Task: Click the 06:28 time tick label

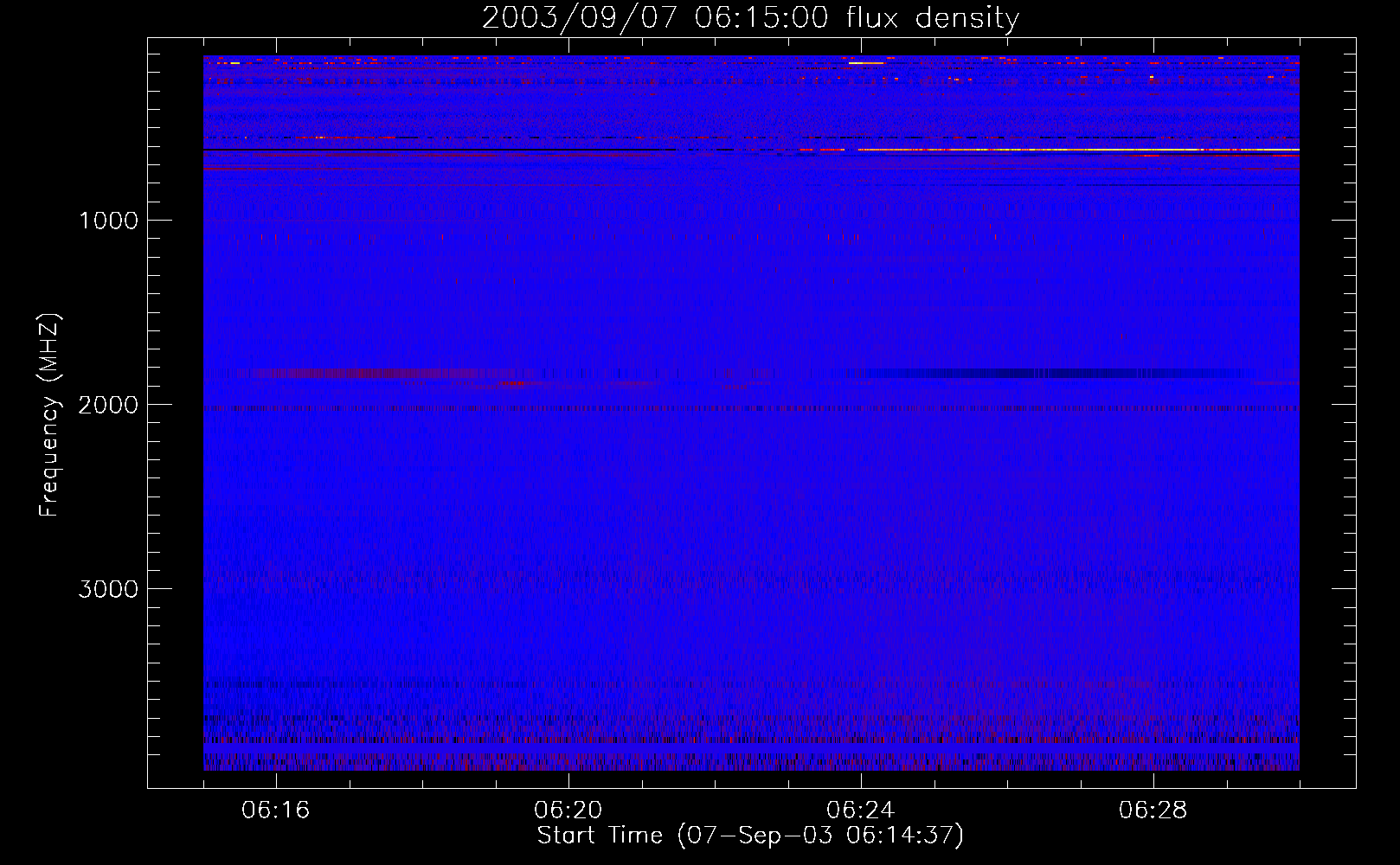Action: pyautogui.click(x=1153, y=811)
